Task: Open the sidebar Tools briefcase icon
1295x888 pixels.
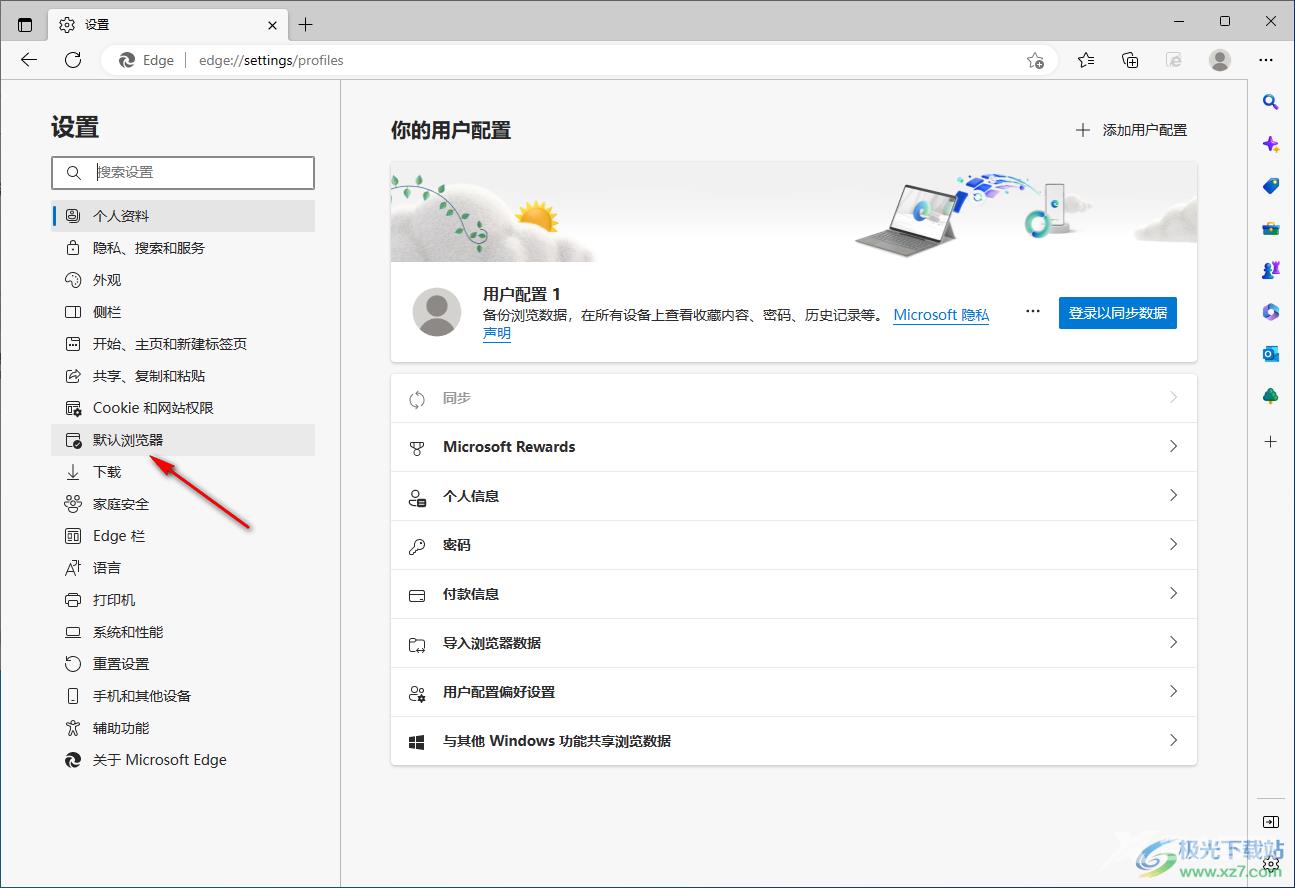Action: [1271, 228]
